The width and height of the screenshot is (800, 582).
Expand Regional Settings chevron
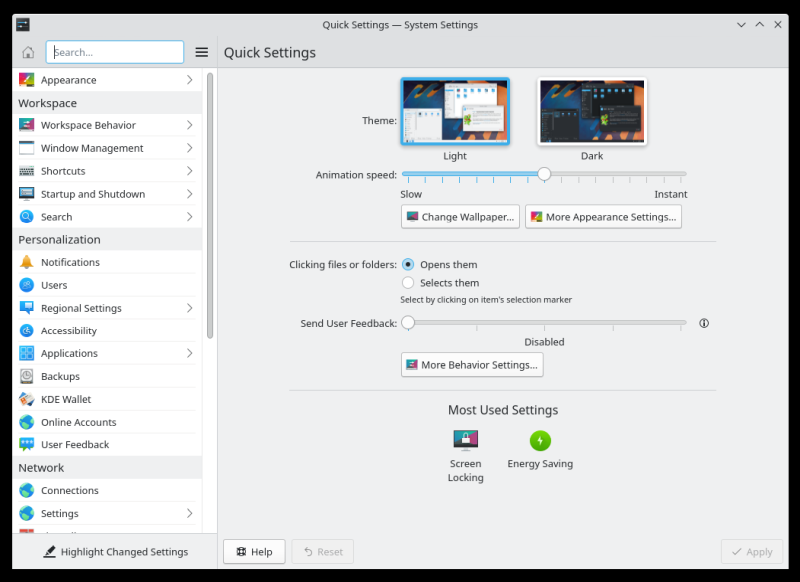(189, 308)
